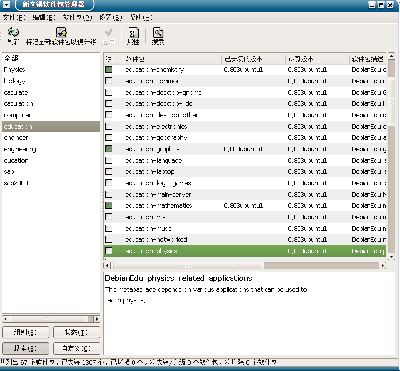Click the package list horizontal scrollbar right arrow

[383, 266]
